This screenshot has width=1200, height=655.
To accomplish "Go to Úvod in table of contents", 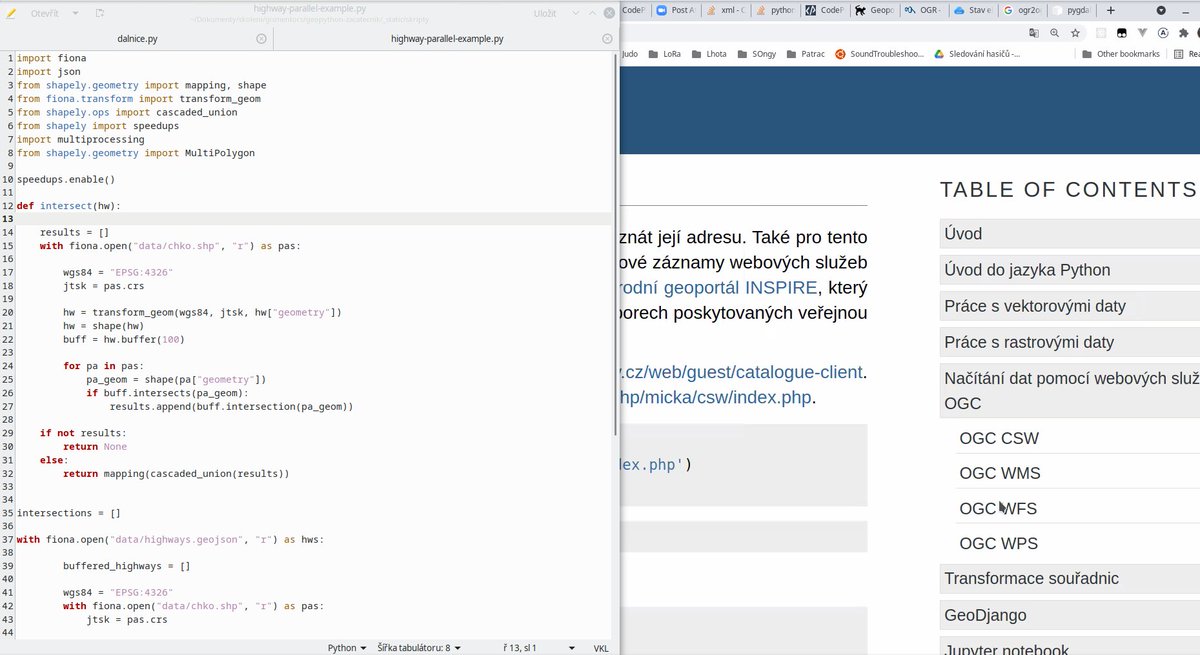I will tap(1069, 234).
